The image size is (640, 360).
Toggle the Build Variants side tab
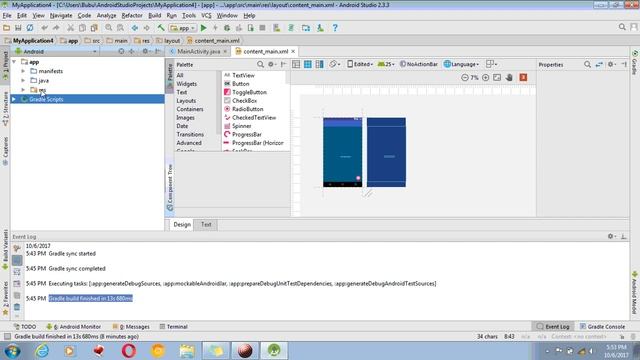(x=5, y=249)
